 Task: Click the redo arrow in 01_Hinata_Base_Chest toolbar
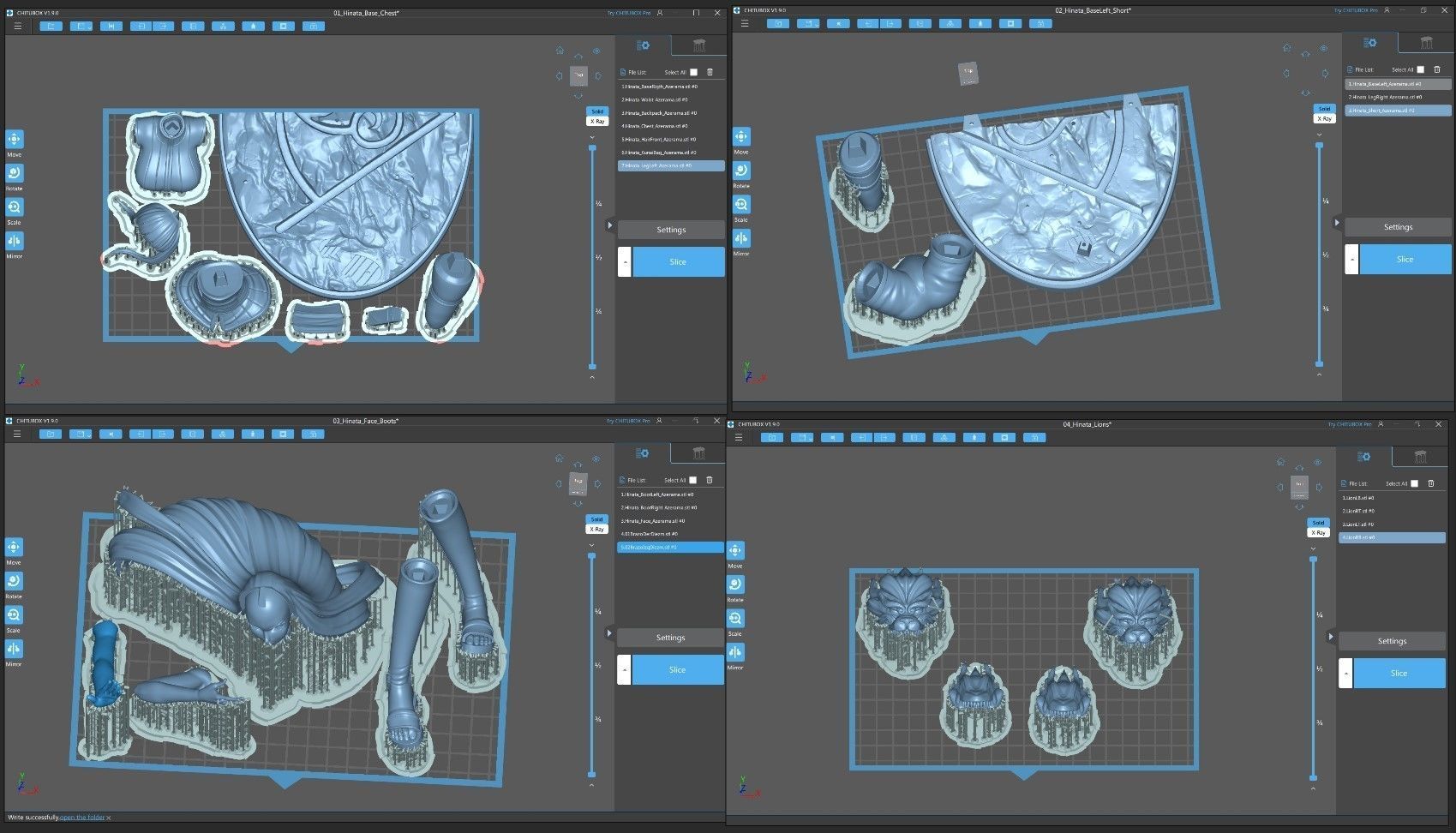tap(163, 26)
